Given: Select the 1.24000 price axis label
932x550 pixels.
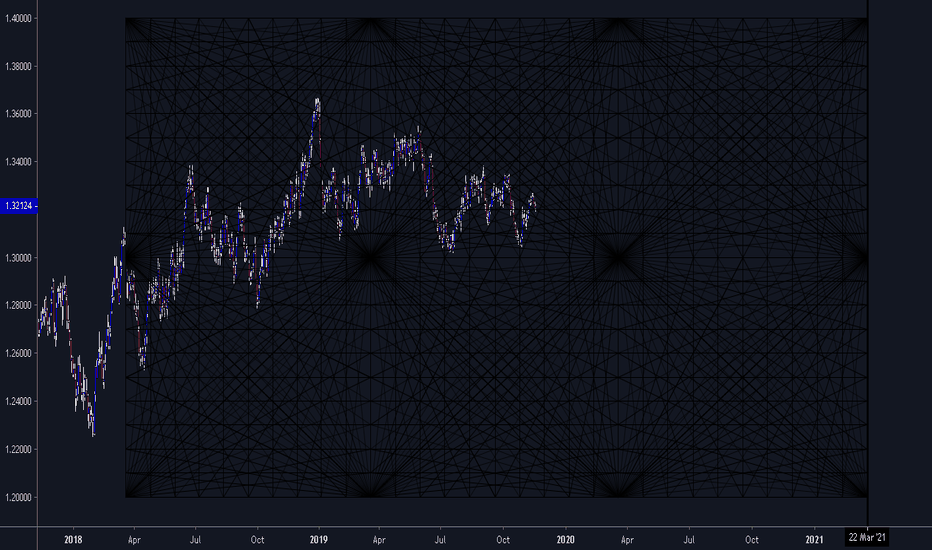Looking at the screenshot, I should pyautogui.click(x=18, y=402).
